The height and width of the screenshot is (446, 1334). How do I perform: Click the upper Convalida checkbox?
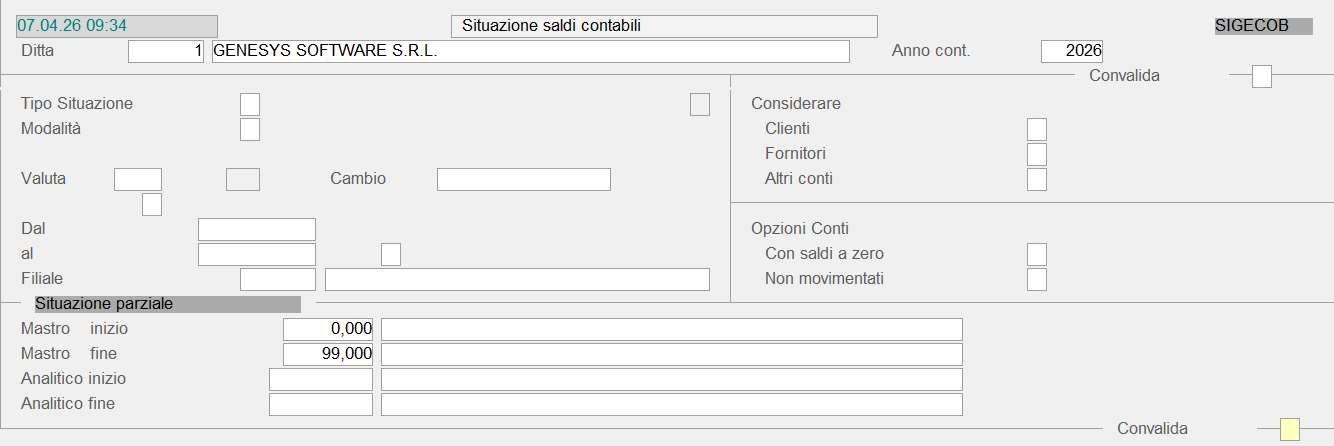[x=1262, y=76]
